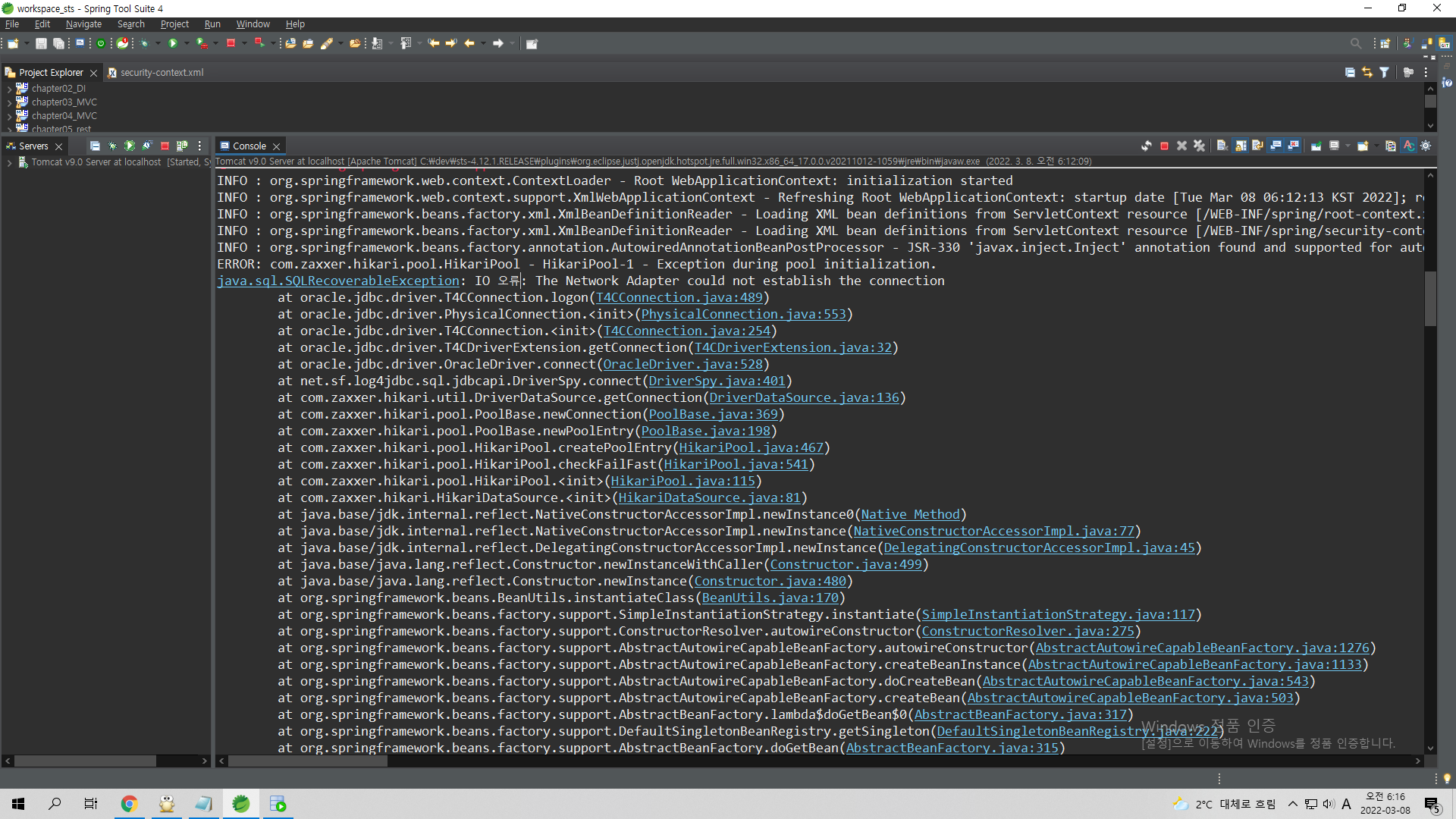Click the Console preferences gear icon

pos(1426,146)
